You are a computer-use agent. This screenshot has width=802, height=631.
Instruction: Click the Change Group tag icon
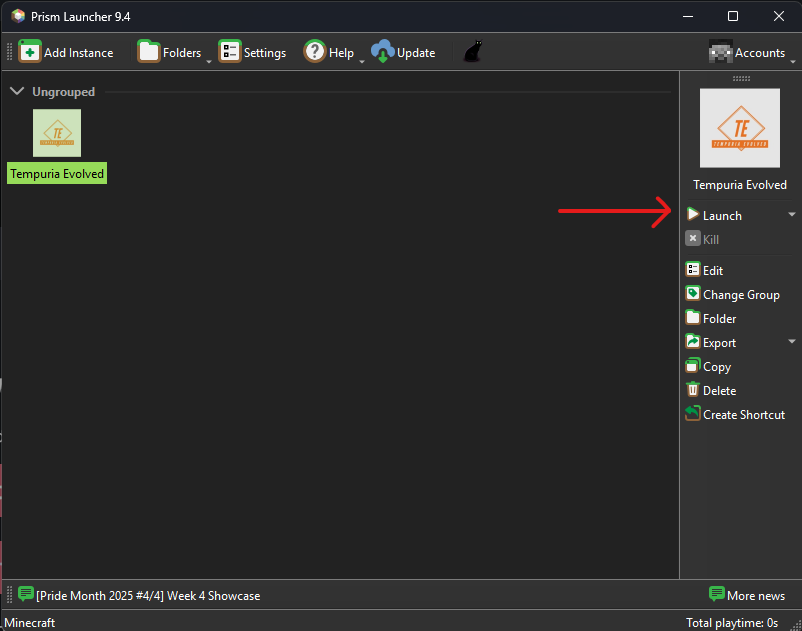click(x=693, y=293)
